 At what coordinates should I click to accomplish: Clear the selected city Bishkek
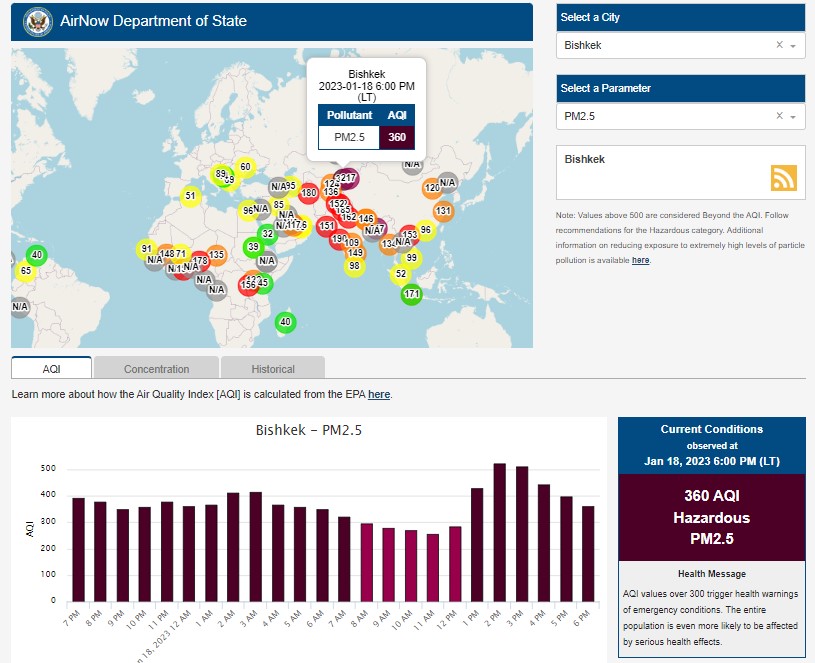click(779, 45)
